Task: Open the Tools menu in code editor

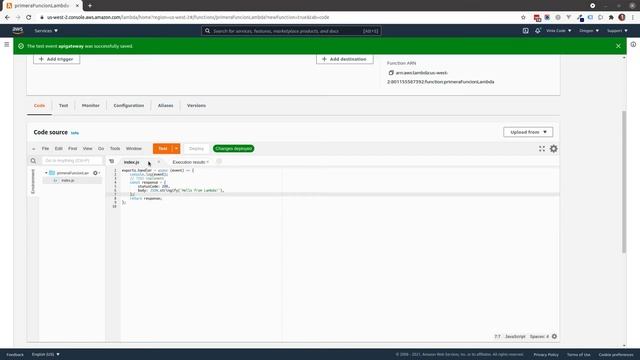Action: point(115,149)
